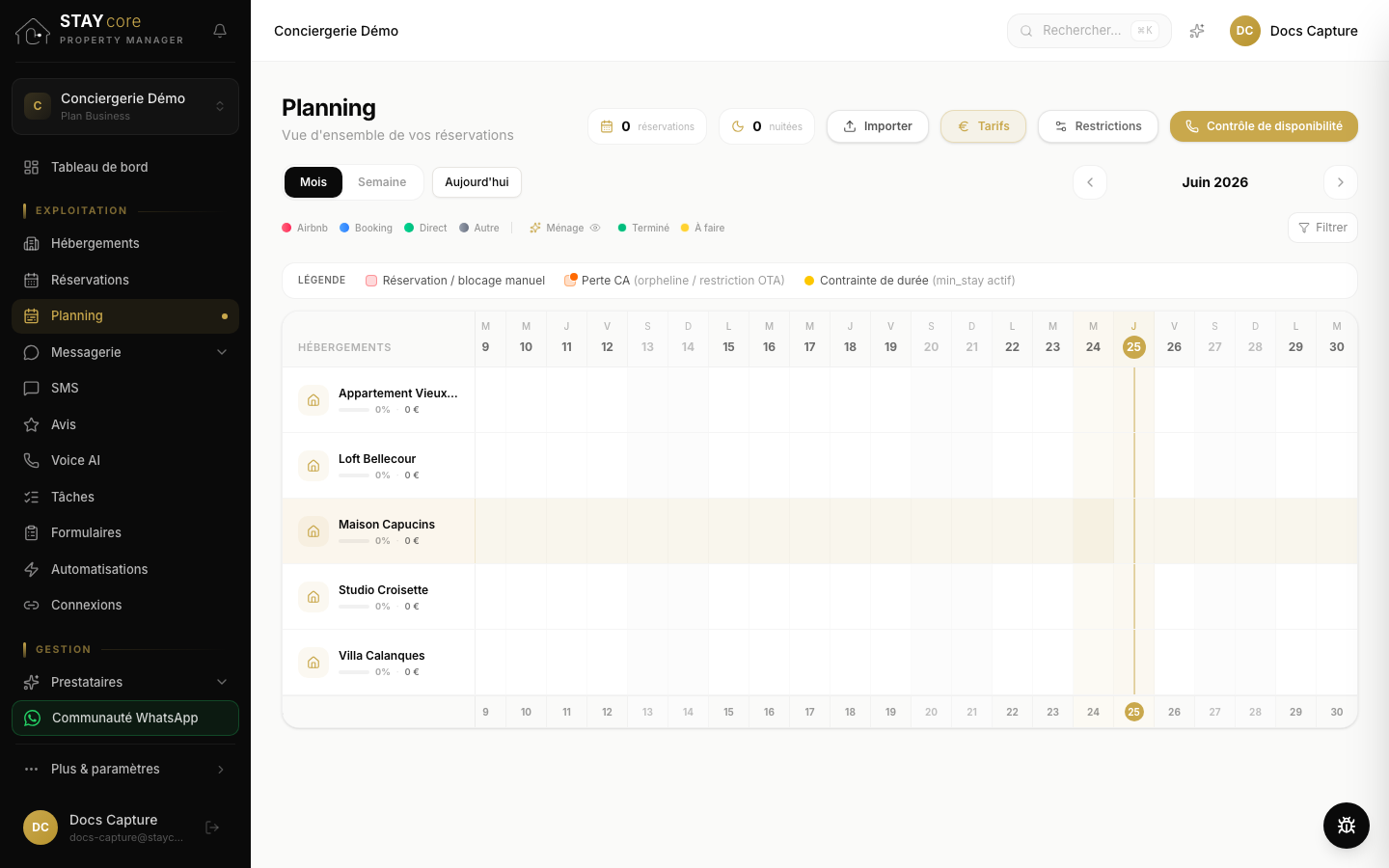This screenshot has width=1389, height=868.
Task: Toggle the Terminé status filter
Action: 643,228
